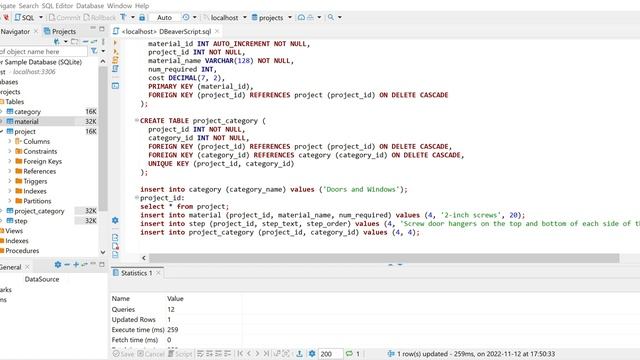Image resolution: width=640 pixels, height=360 pixels.
Task: Click the magnifier search icon in toolbar
Action: click(x=331, y=18)
